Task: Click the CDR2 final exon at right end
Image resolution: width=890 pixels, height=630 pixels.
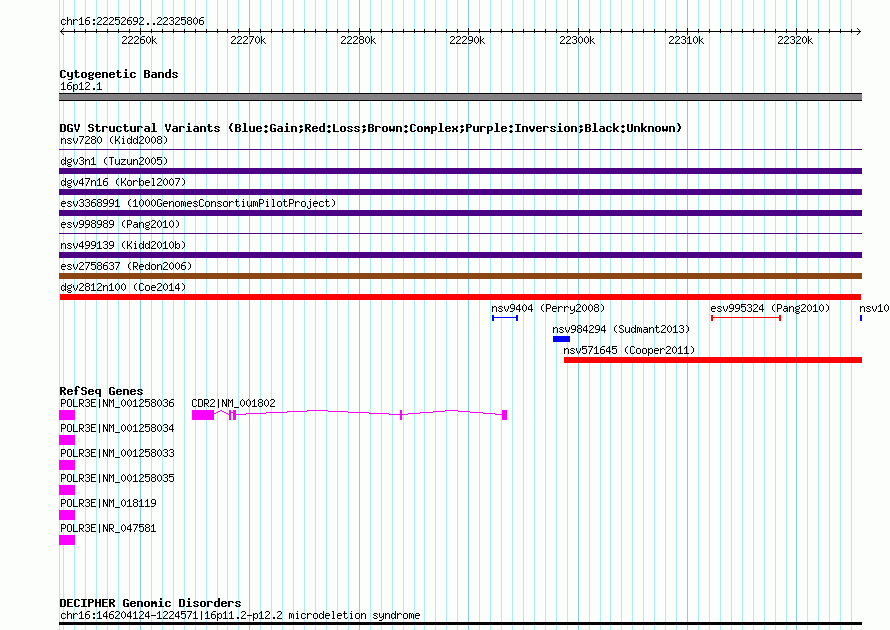Action: click(505, 415)
